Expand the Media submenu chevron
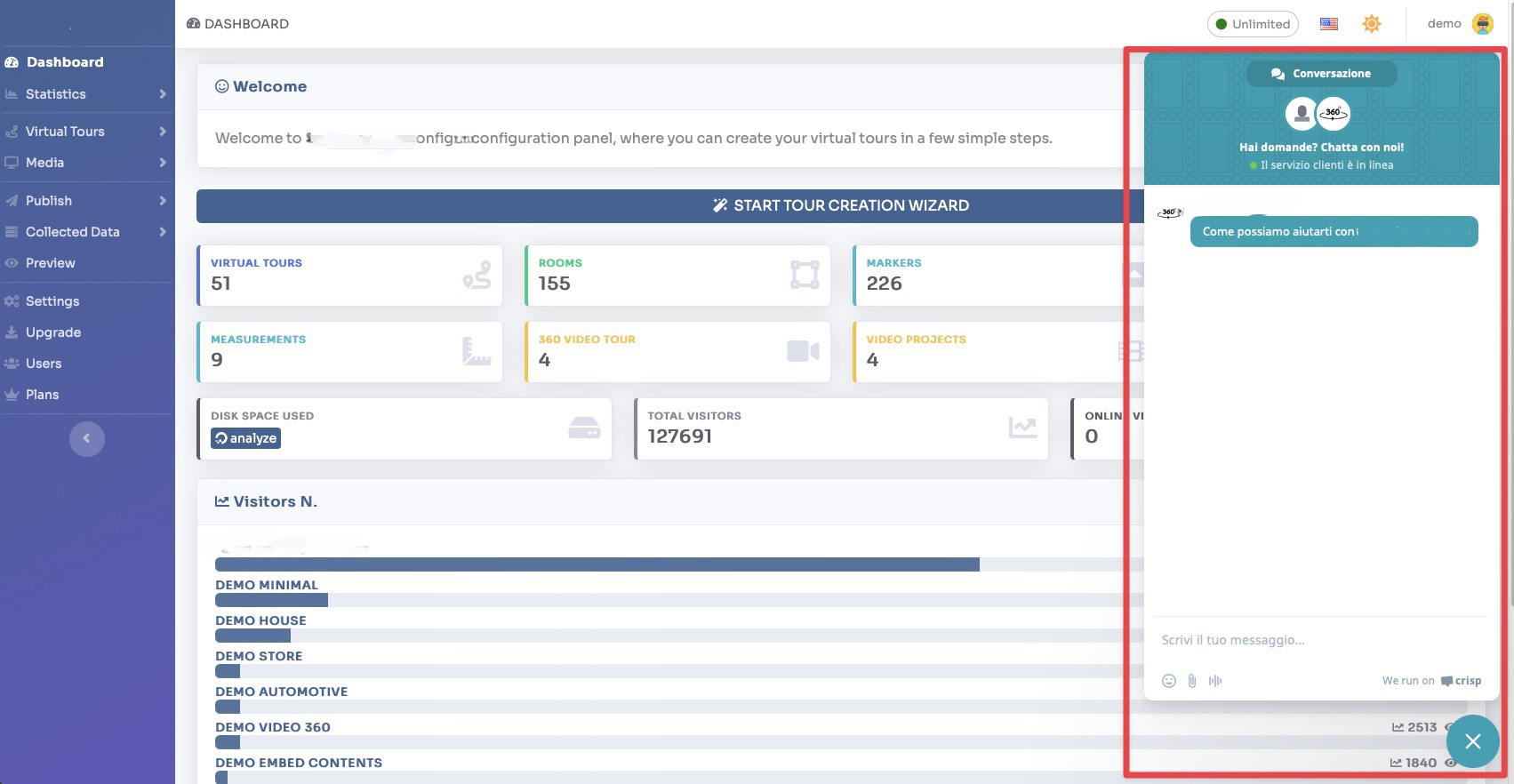1514x784 pixels. 163,163
